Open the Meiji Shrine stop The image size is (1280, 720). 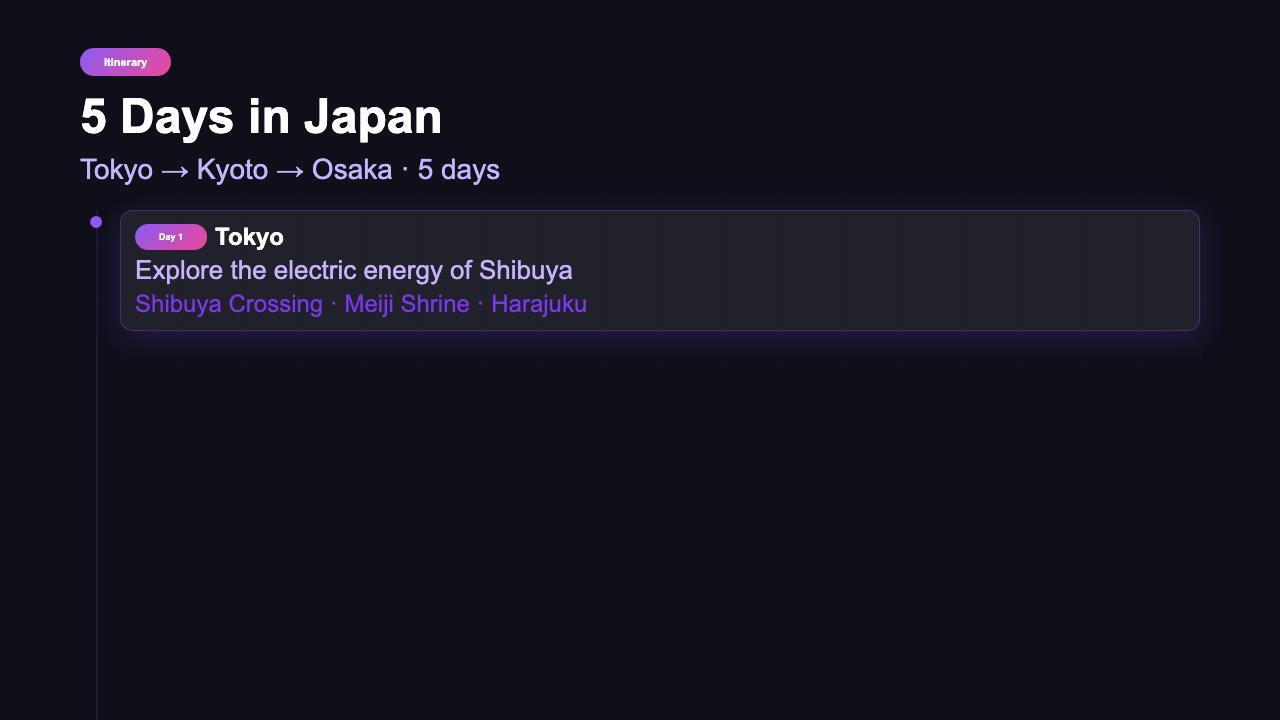click(407, 304)
